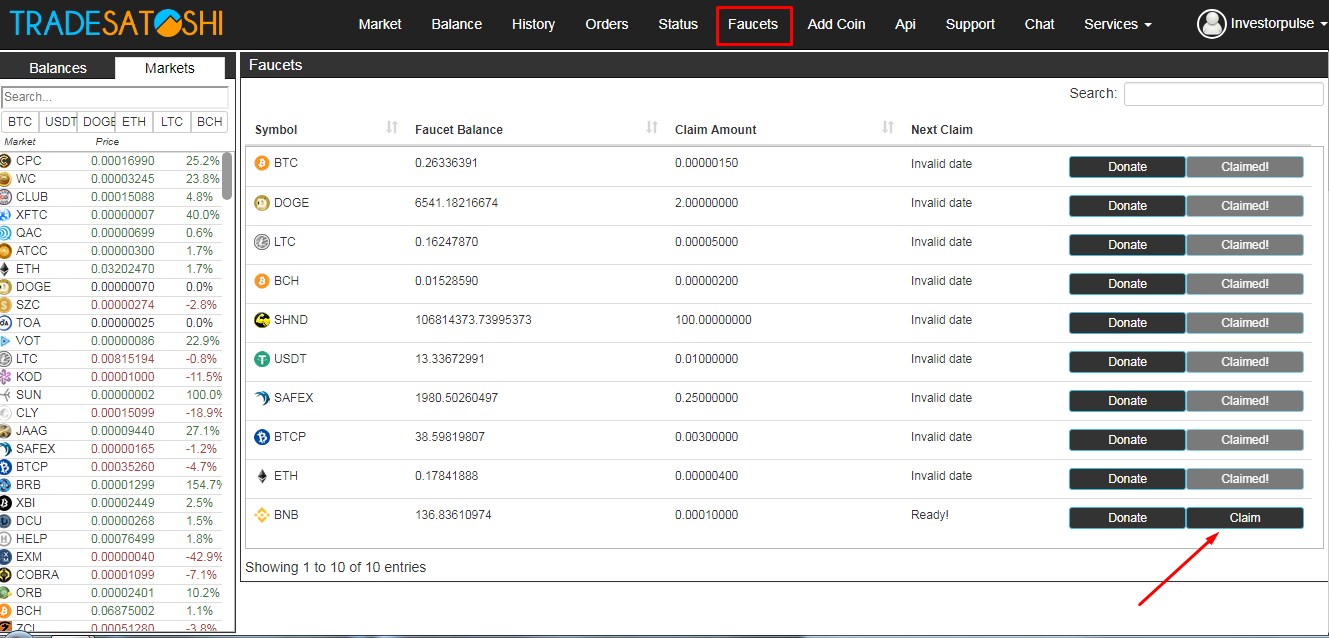Donate to the ETH faucet
The height and width of the screenshot is (638, 1329).
[x=1127, y=479]
